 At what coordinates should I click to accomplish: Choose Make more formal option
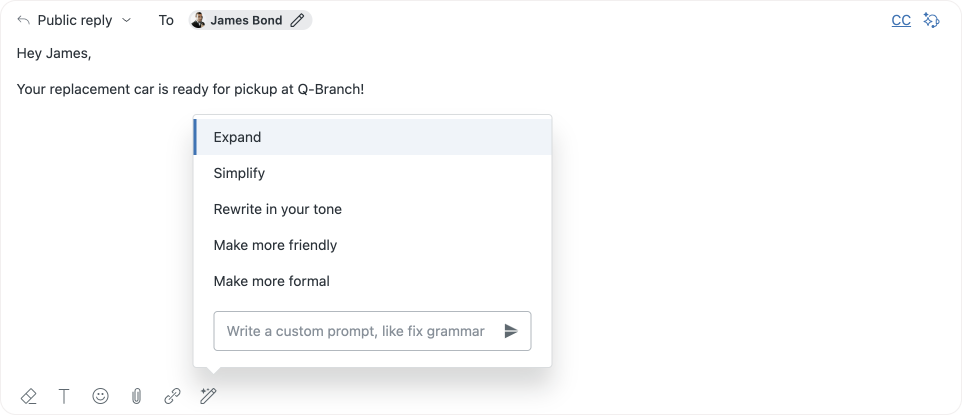(x=271, y=281)
